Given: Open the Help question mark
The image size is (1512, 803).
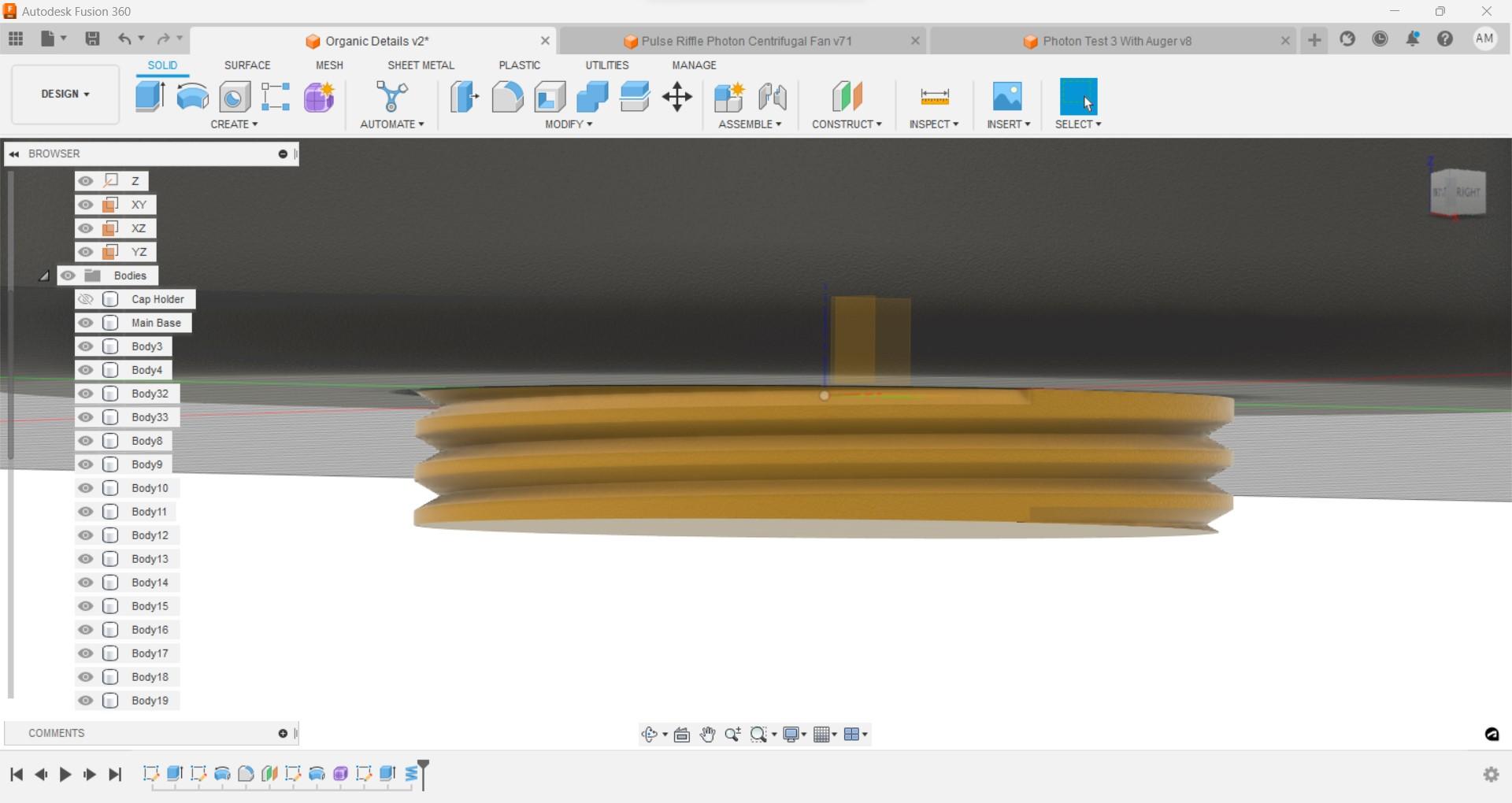Looking at the screenshot, I should pyautogui.click(x=1445, y=39).
